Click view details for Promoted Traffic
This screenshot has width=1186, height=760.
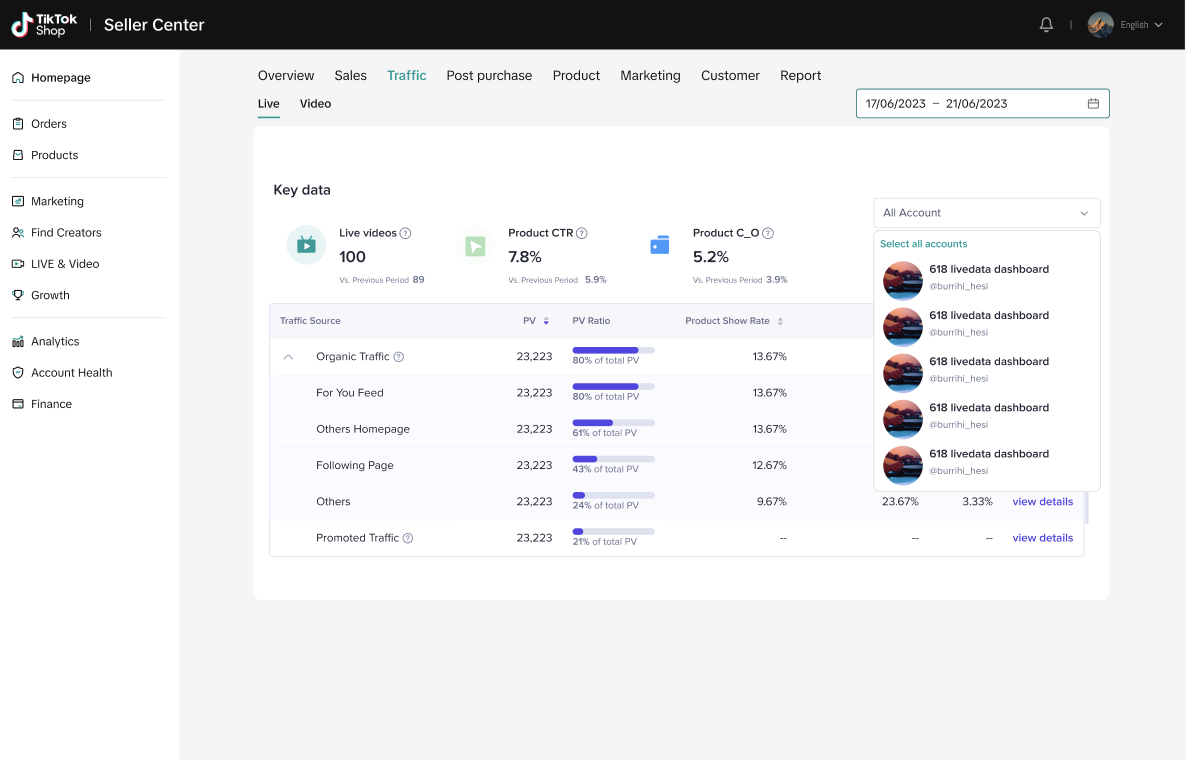tap(1042, 538)
